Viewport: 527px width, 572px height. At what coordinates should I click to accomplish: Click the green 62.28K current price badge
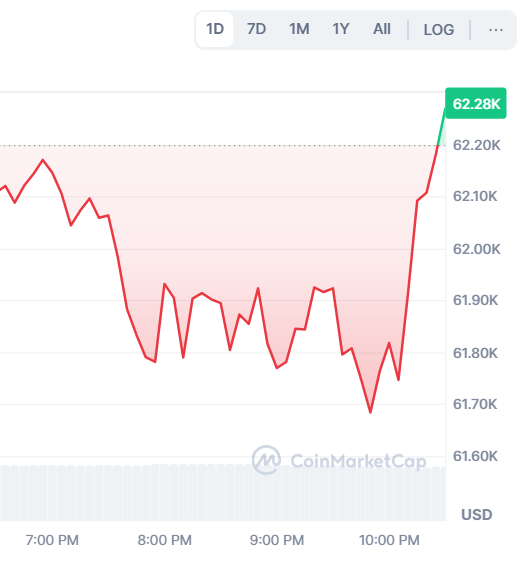(x=476, y=104)
